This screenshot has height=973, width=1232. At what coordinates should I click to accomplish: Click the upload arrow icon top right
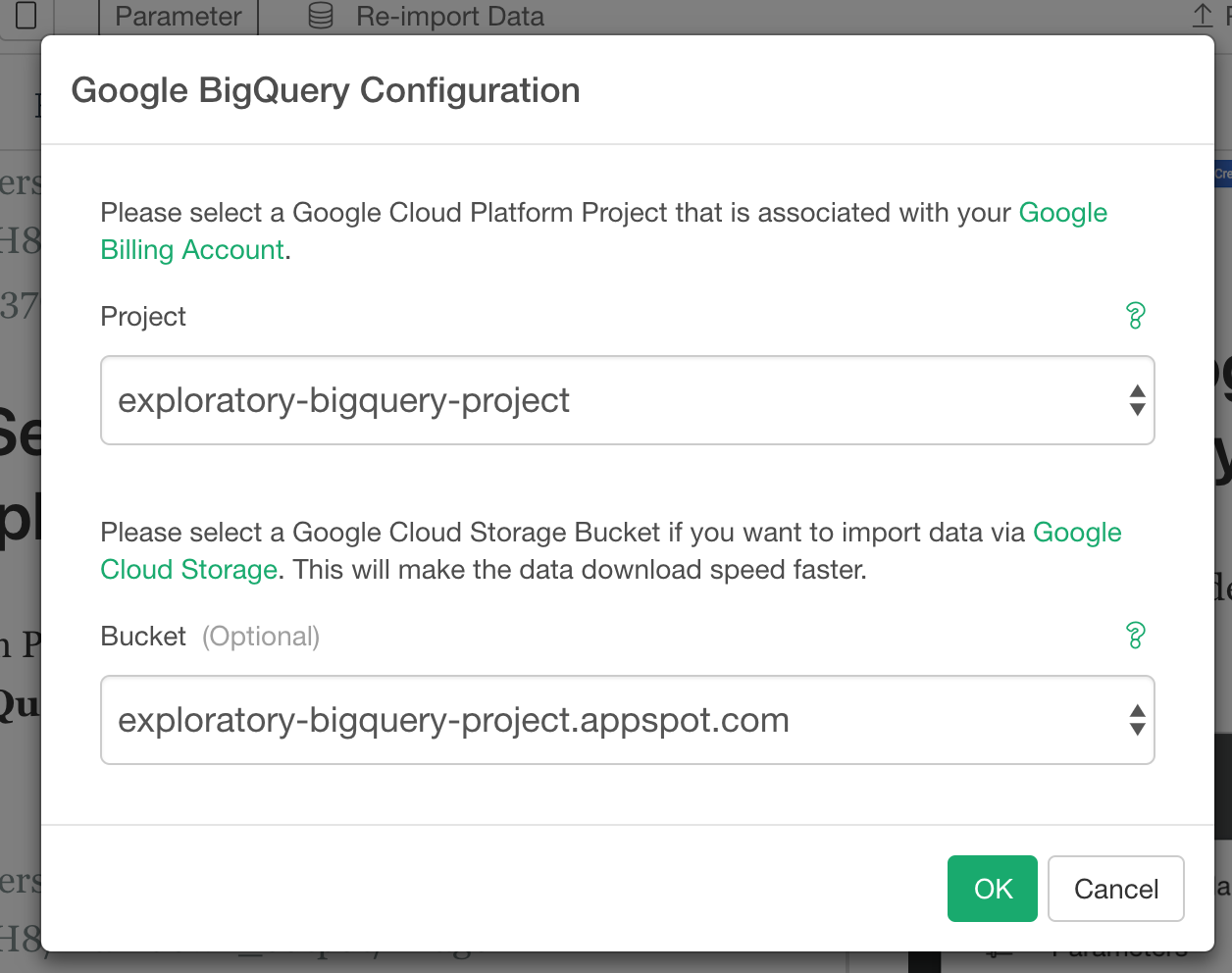click(1202, 16)
